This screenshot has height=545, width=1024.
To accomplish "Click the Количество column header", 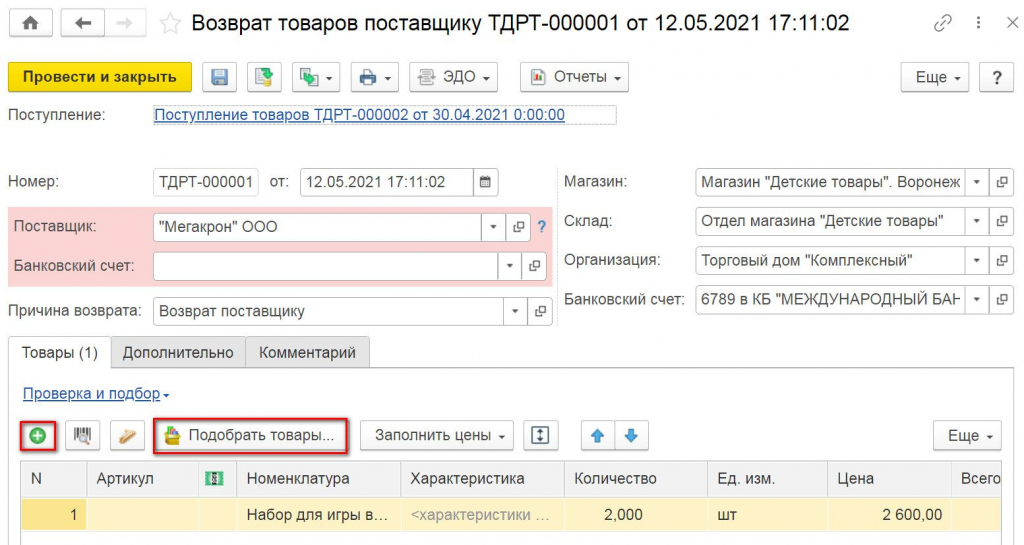I will click(636, 478).
